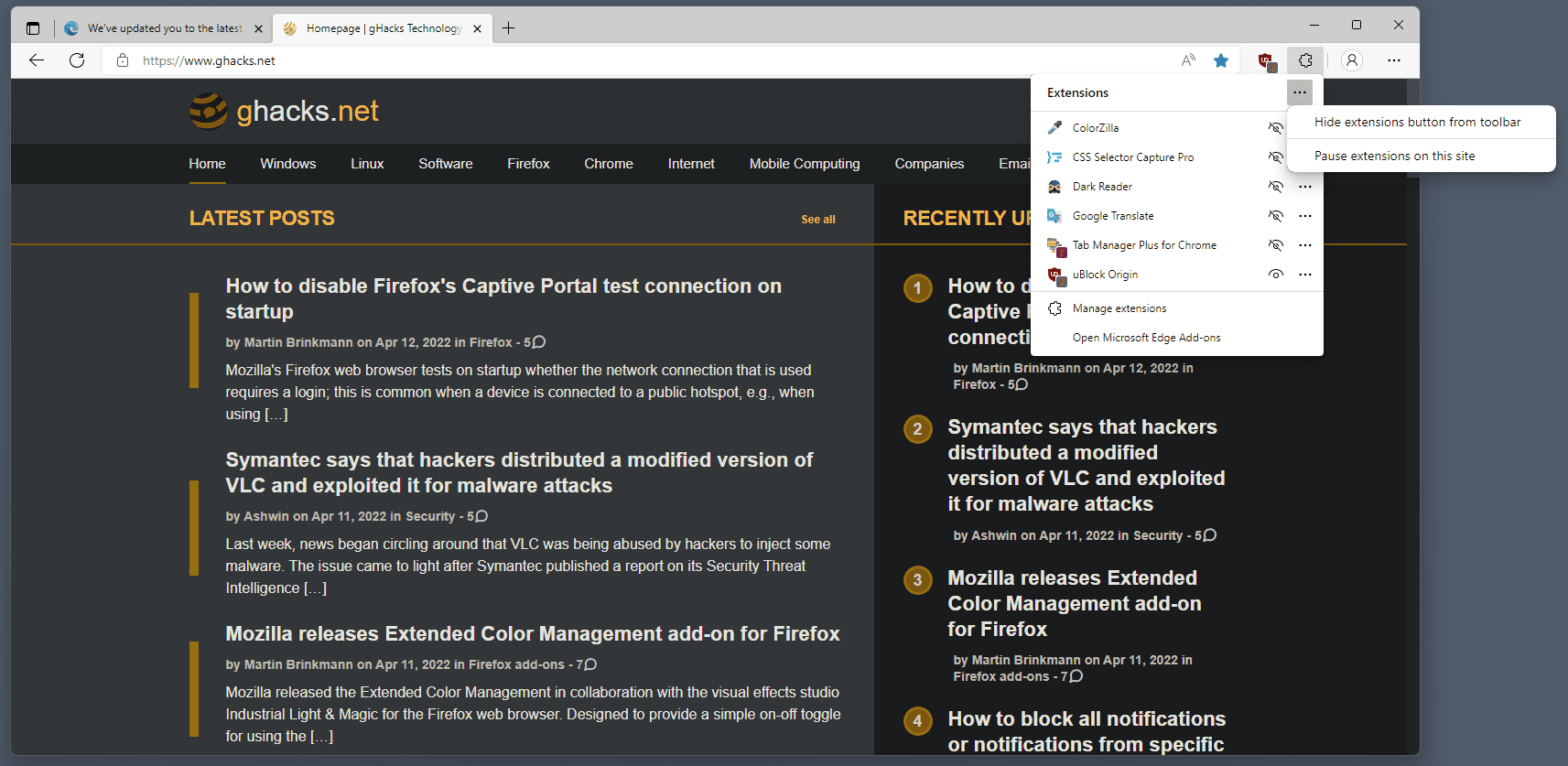Click the Dark Reader extension icon
The width and height of the screenshot is (1568, 766).
pos(1054,187)
